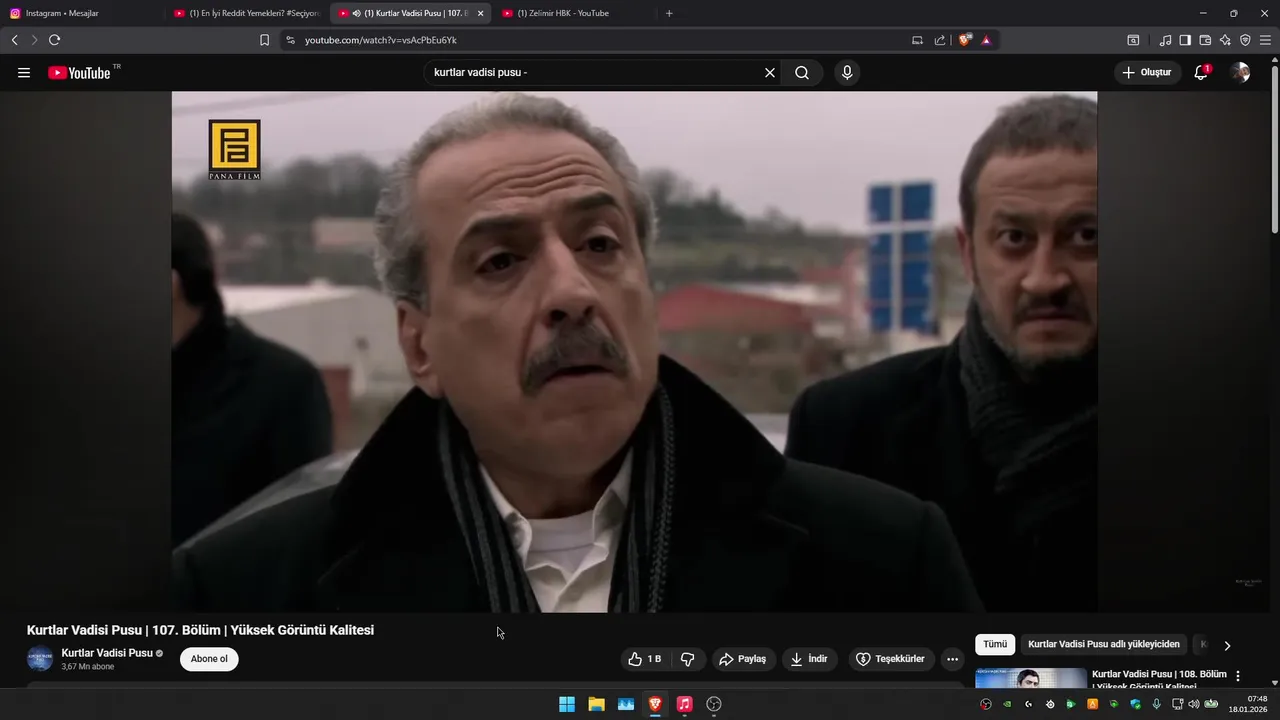This screenshot has width=1280, height=720.
Task: Click the browser address bar URL
Action: tap(381, 40)
